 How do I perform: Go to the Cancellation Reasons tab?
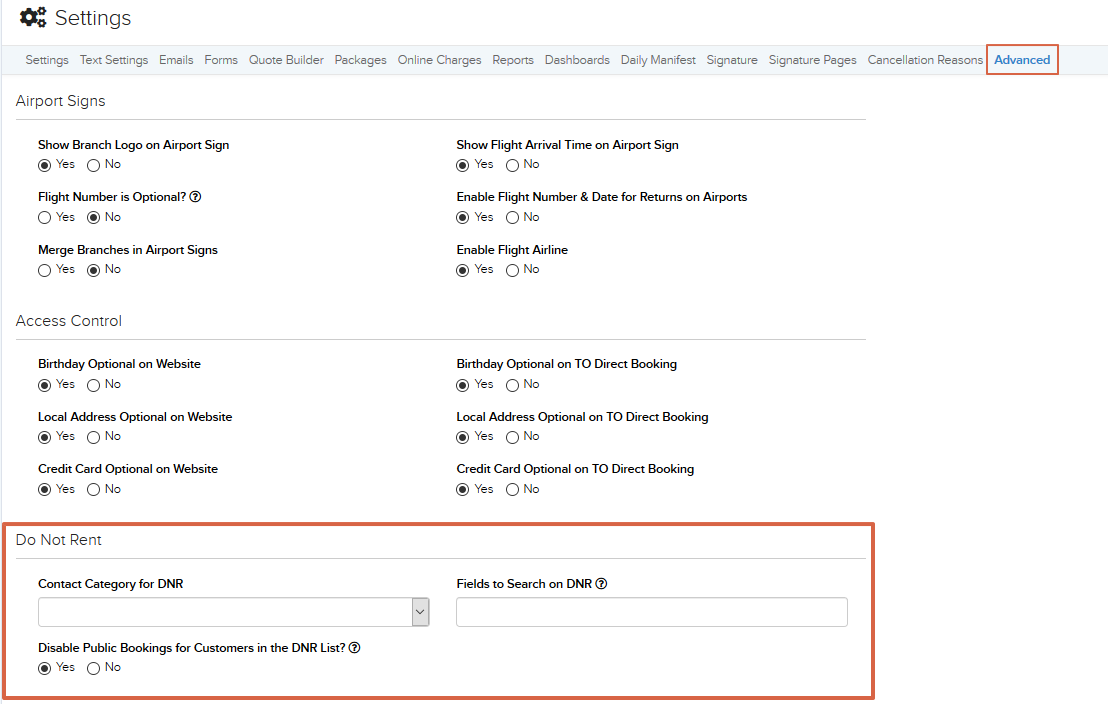pos(924,59)
